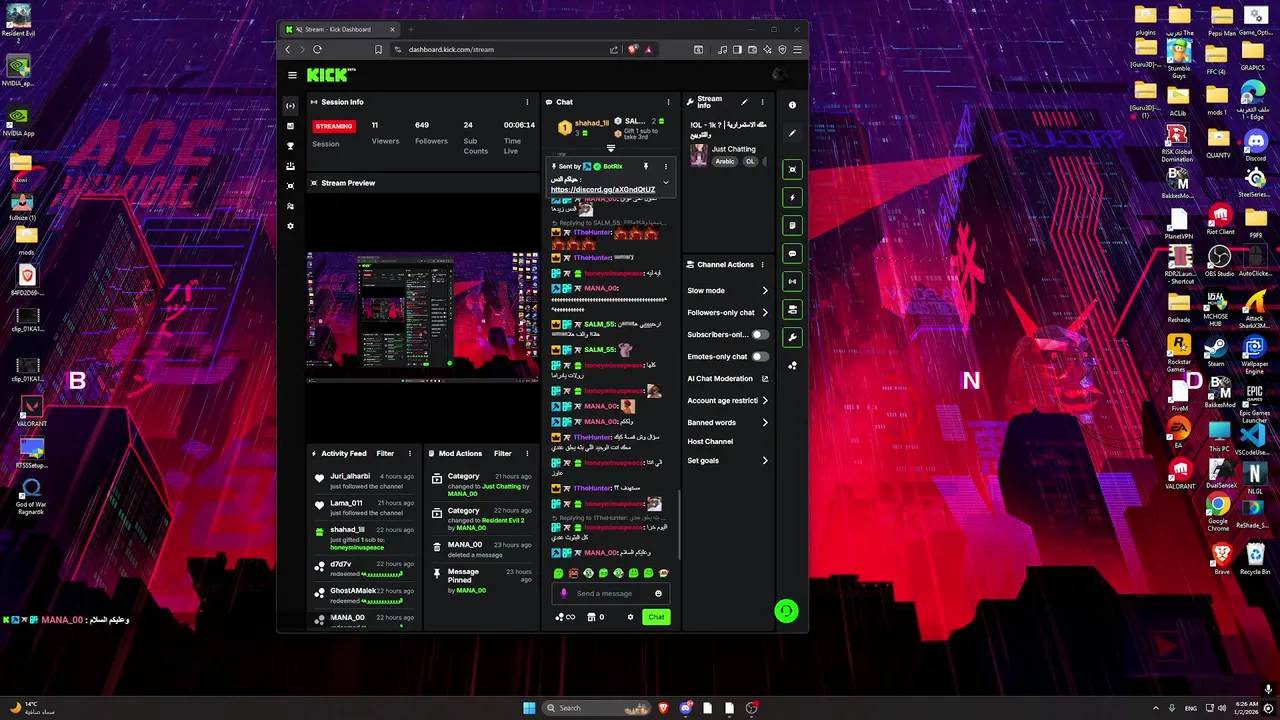Image resolution: width=1280 pixels, height=720 pixels.
Task: Click Filter in Mod Actions panel
Action: coord(503,453)
